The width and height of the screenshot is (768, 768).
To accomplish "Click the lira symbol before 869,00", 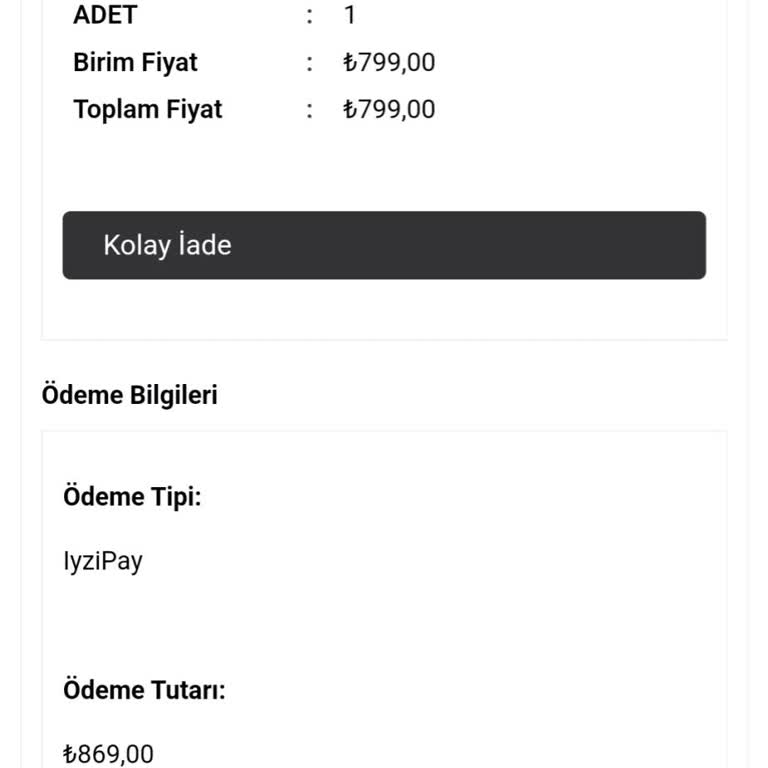I will [x=69, y=754].
